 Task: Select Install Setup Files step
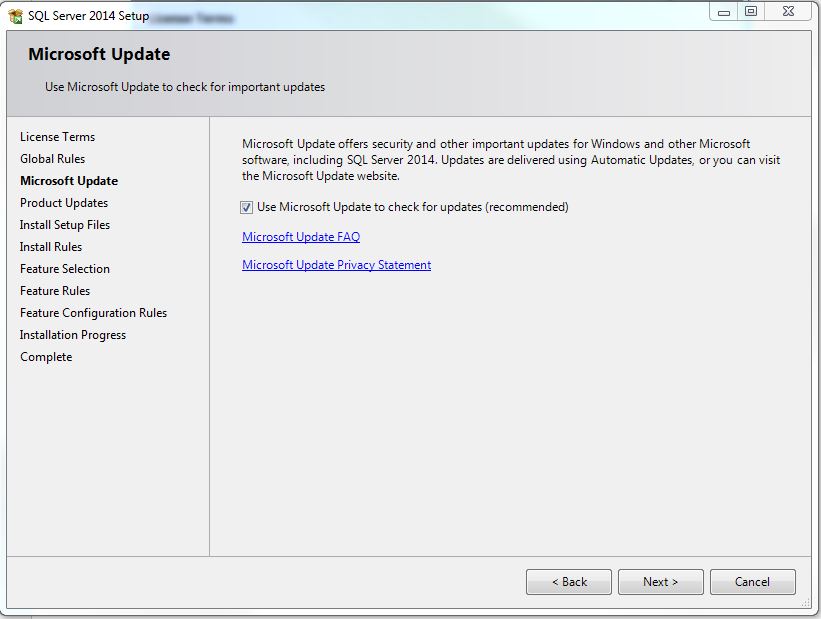pyautogui.click(x=65, y=225)
